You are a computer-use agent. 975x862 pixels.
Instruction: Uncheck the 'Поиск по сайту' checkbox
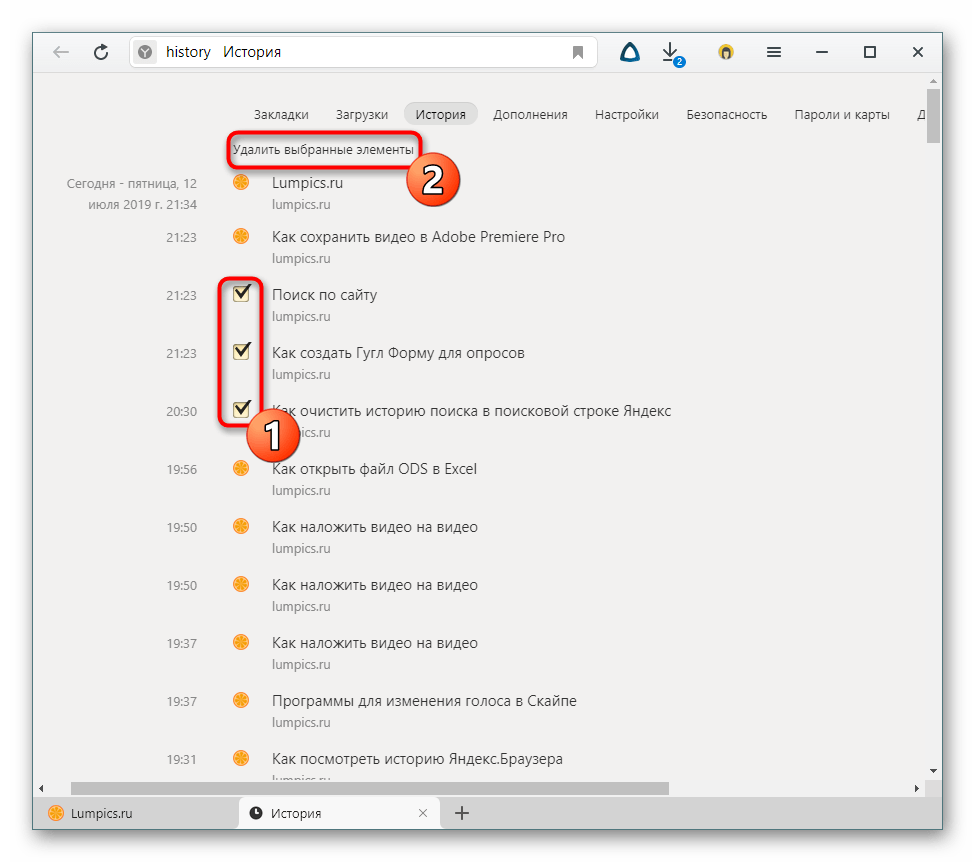tap(241, 294)
